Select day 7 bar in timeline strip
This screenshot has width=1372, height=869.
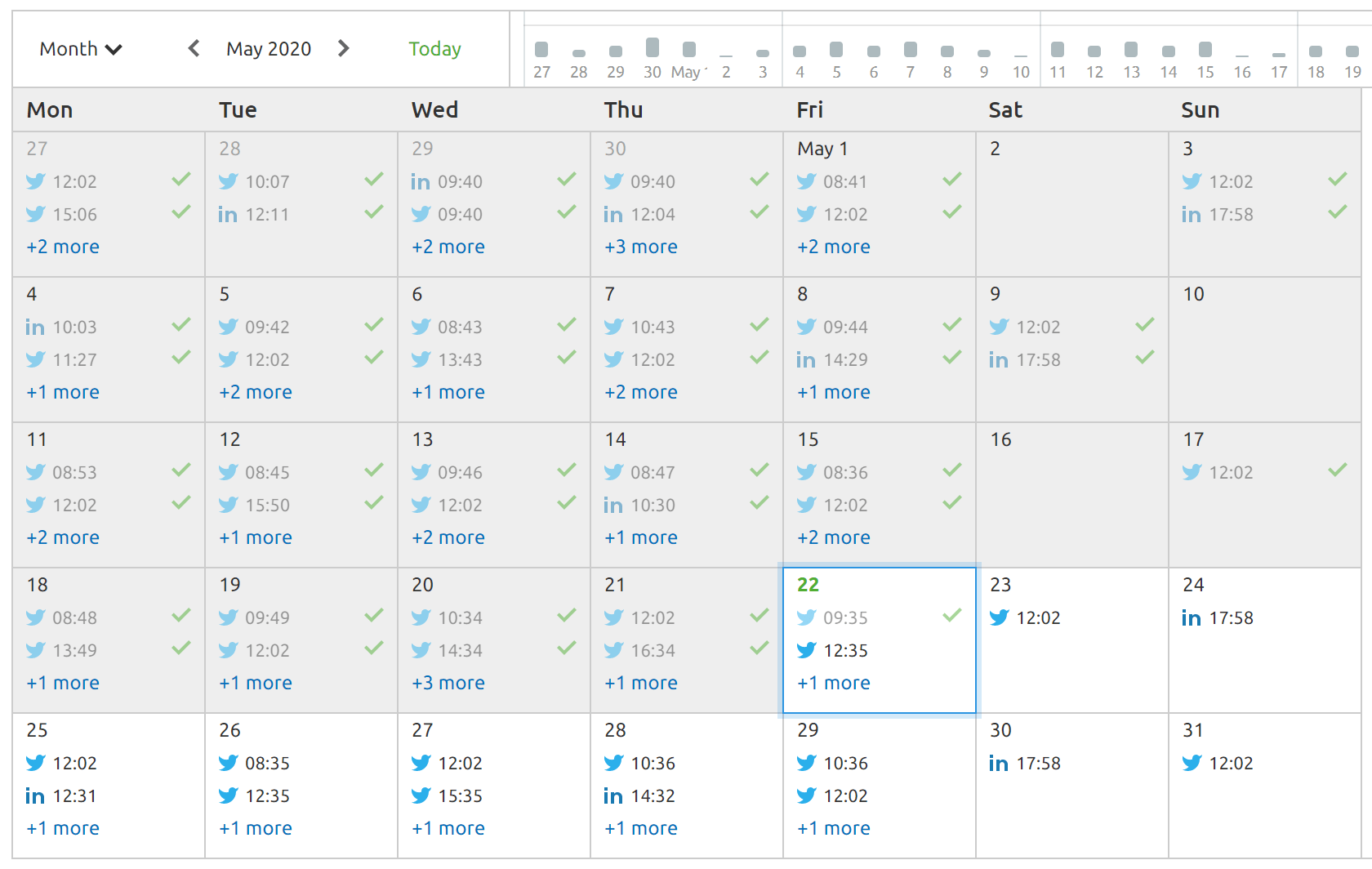(x=911, y=50)
